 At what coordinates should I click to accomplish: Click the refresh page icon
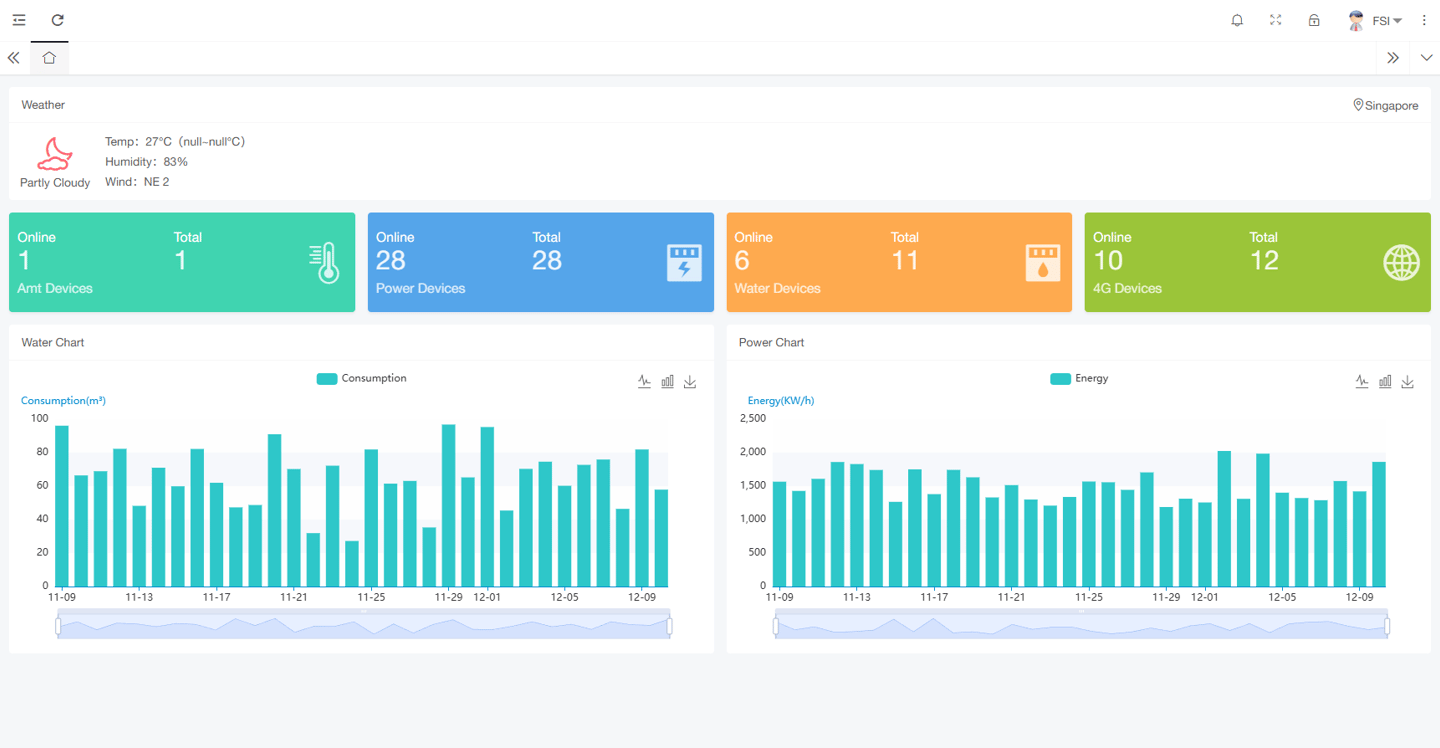tap(58, 20)
